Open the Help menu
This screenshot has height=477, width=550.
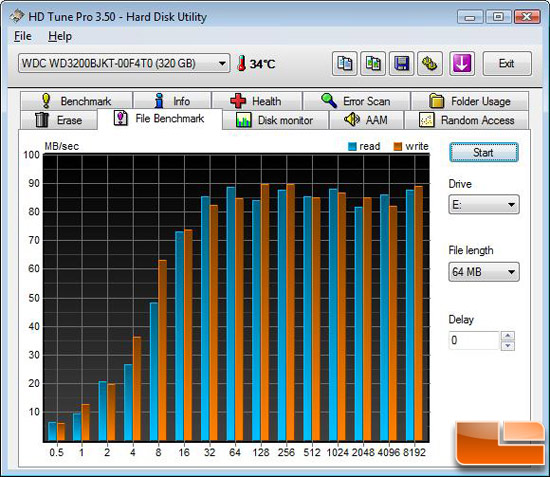pyautogui.click(x=60, y=36)
